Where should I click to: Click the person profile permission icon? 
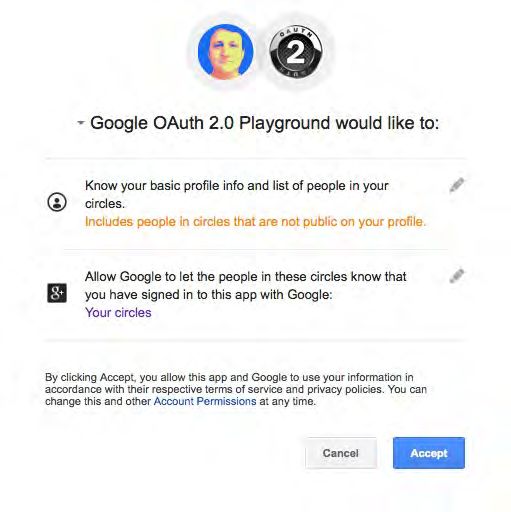[x=57, y=202]
